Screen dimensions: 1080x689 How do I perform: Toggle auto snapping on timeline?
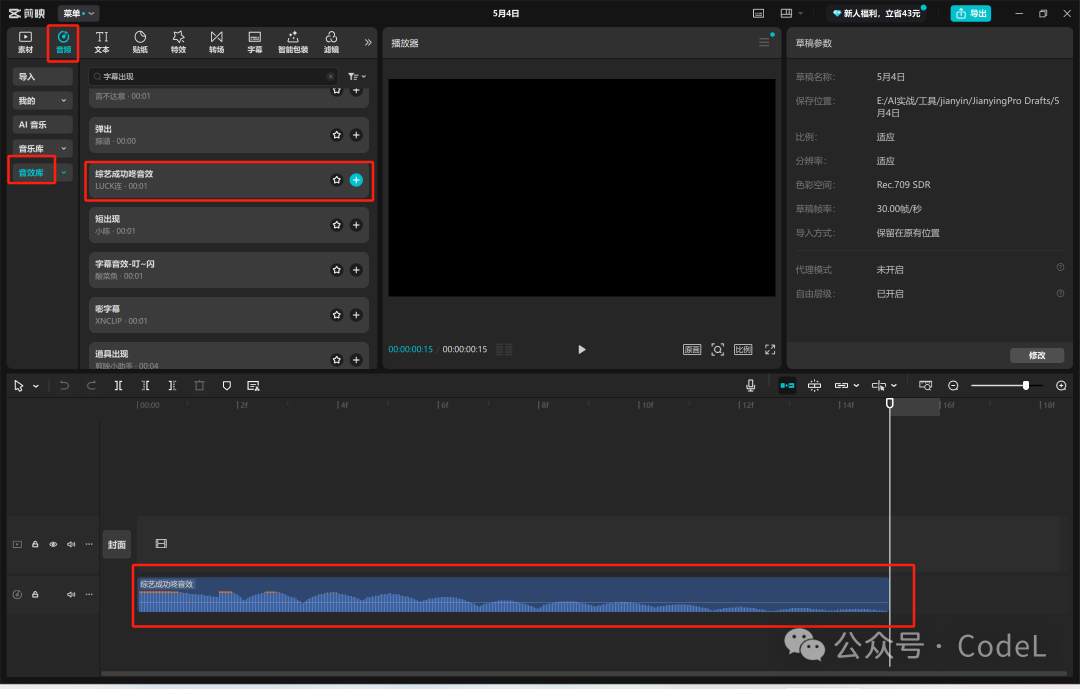point(814,386)
